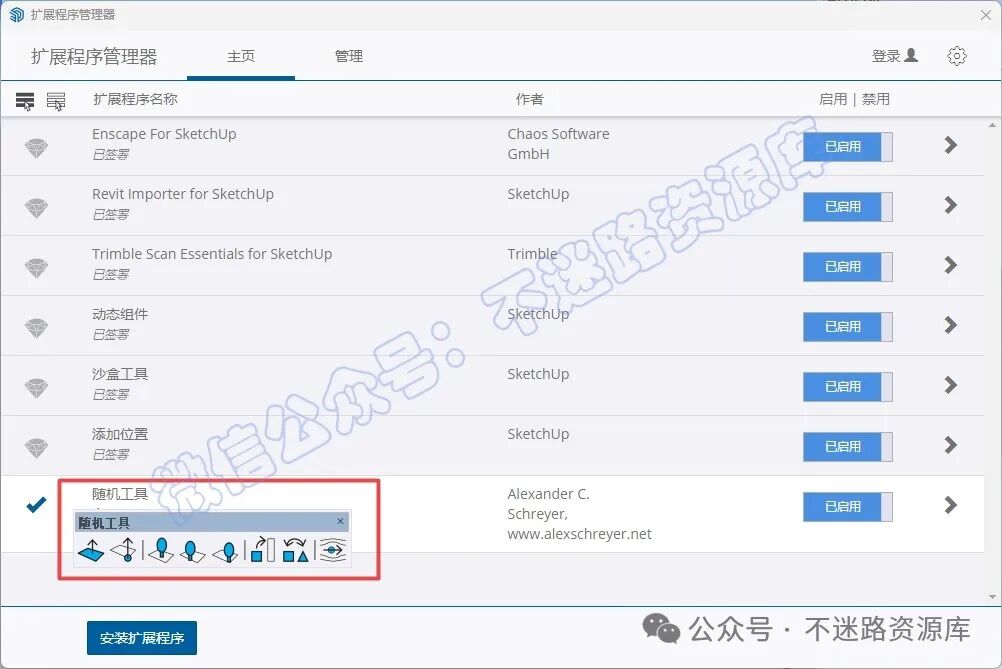Viewport: 1002px width, 669px height.
Task: Select the 随机工具 extension name in list
Action: [120, 494]
